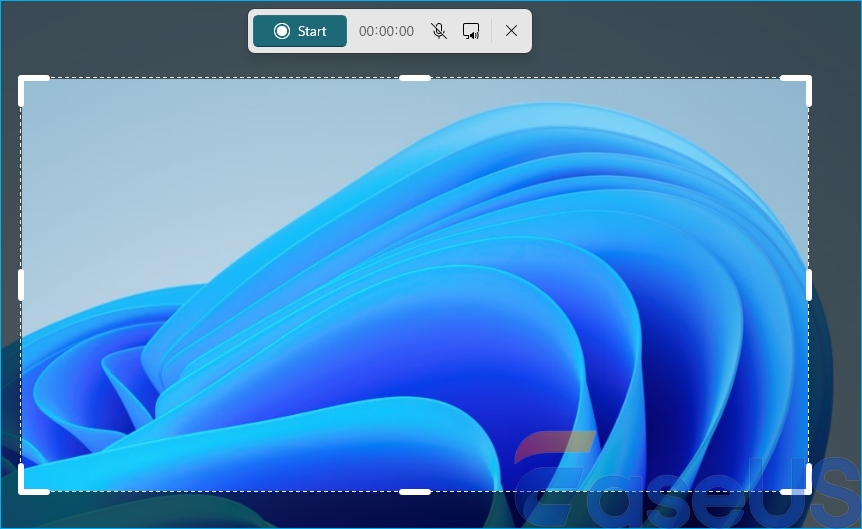Unmute the microphone icon
The width and height of the screenshot is (862, 529).
point(439,31)
